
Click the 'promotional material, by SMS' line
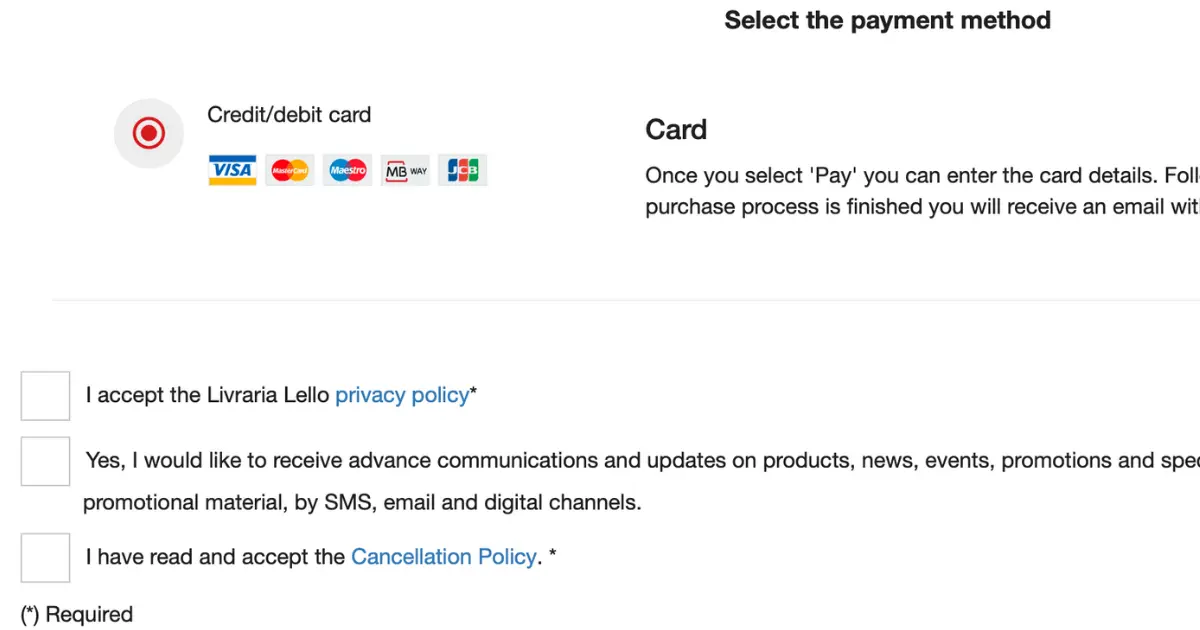(362, 502)
